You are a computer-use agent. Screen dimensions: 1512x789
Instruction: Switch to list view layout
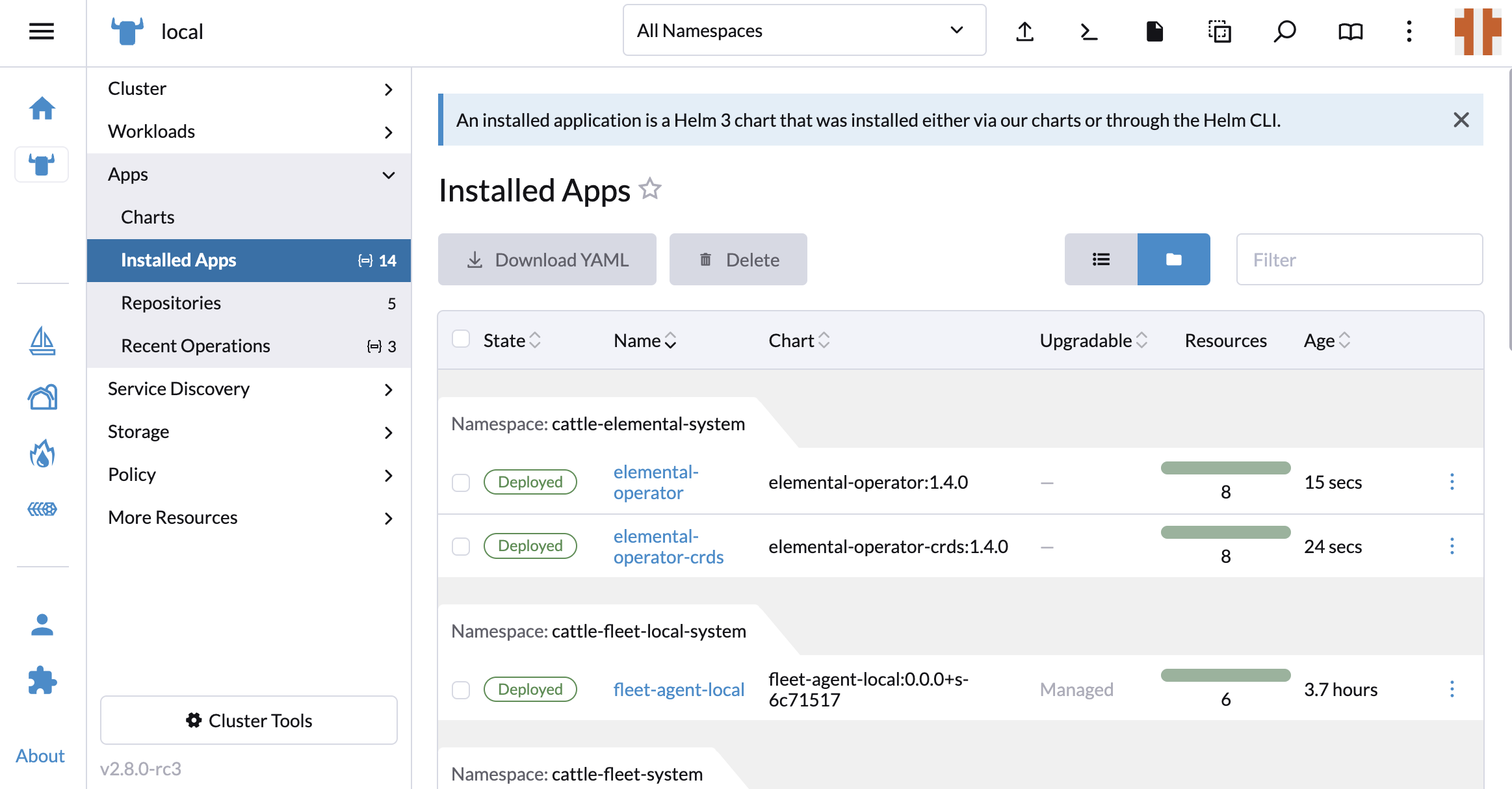pyautogui.click(x=1101, y=259)
